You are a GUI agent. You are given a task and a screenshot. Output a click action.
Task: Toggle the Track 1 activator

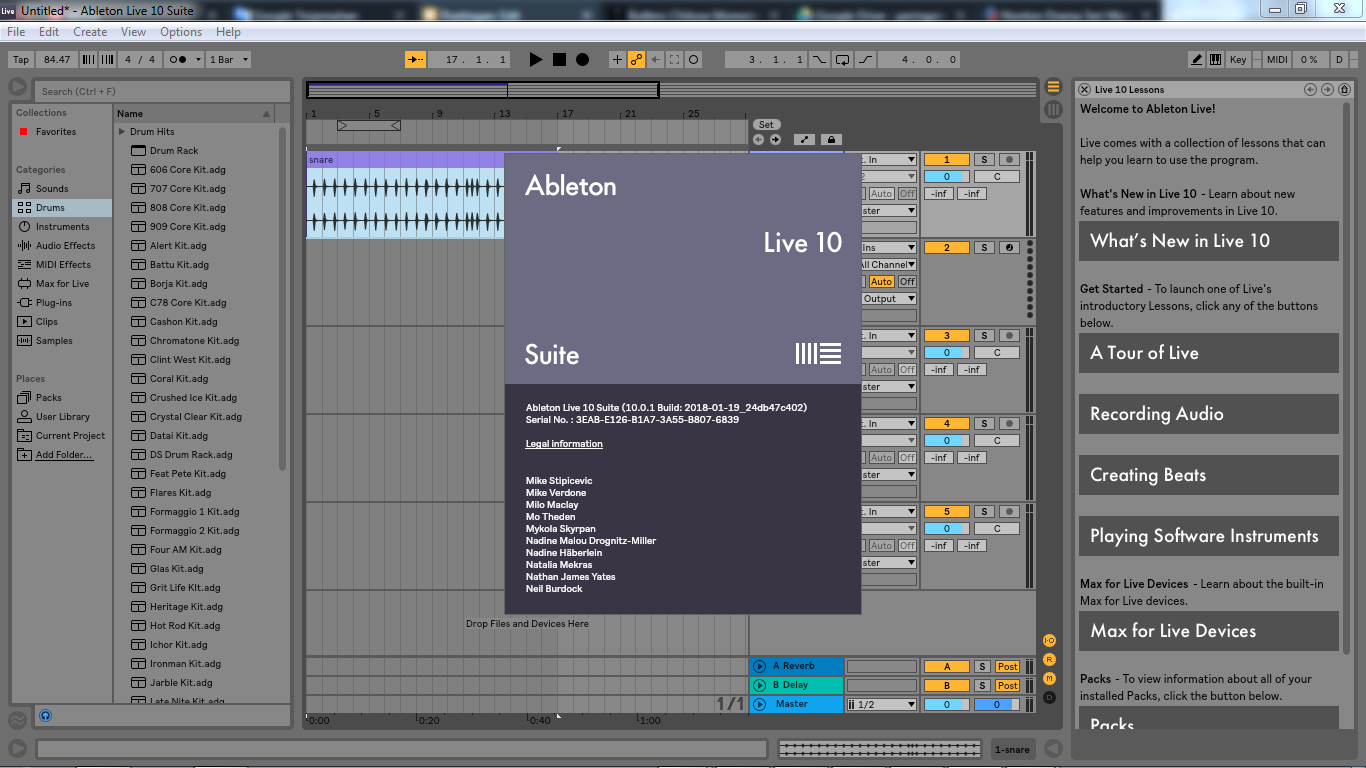point(946,160)
